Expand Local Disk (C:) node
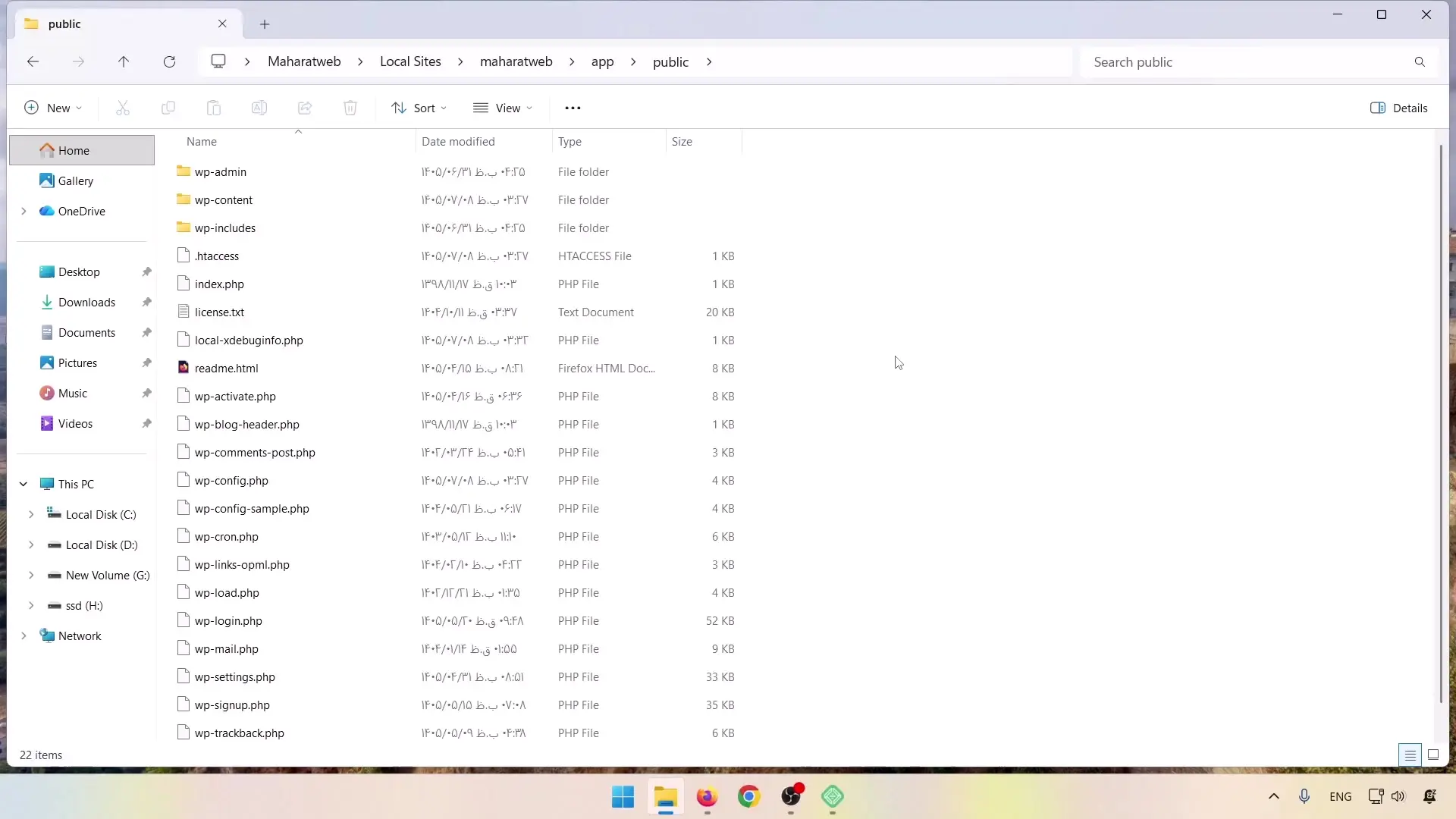Viewport: 1456px width, 819px height. click(31, 514)
